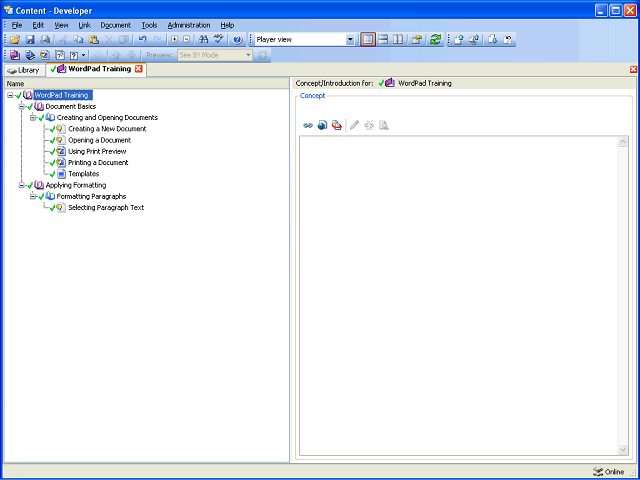
Task: Open the Help menu
Action: pyautogui.click(x=227, y=25)
